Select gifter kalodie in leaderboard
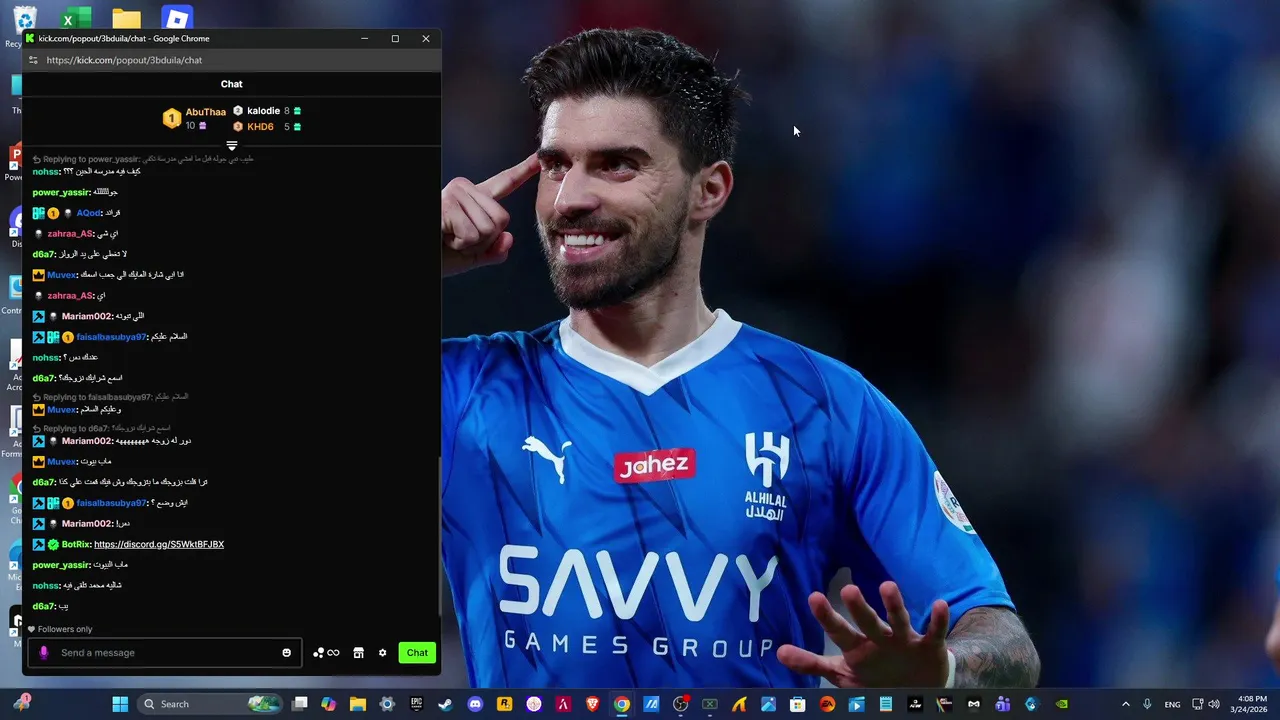The width and height of the screenshot is (1280, 720). [x=263, y=111]
